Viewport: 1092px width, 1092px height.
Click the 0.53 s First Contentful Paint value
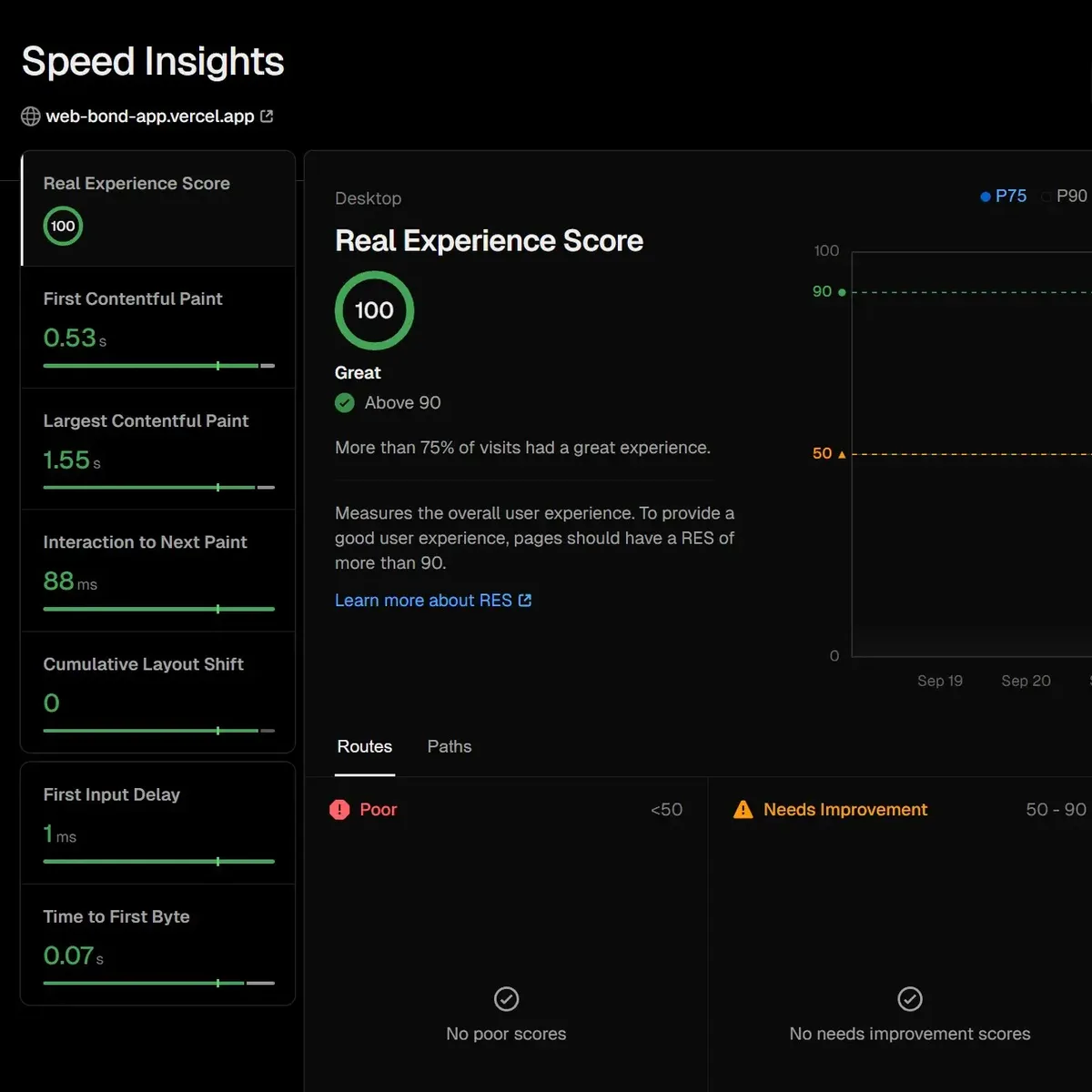[75, 338]
